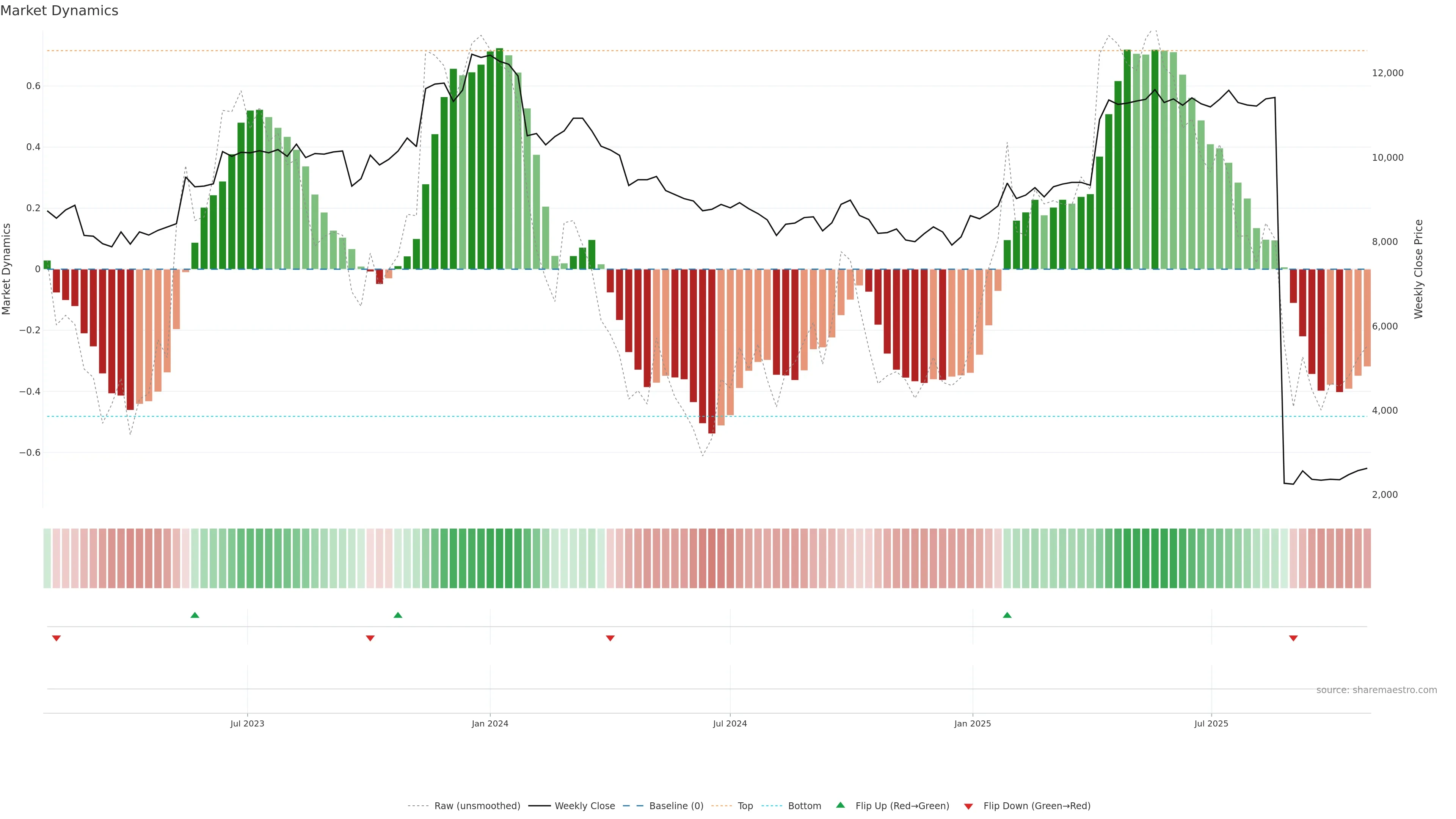1456x819 pixels.
Task: Click red triangle icon in the legend
Action: tap(968, 806)
